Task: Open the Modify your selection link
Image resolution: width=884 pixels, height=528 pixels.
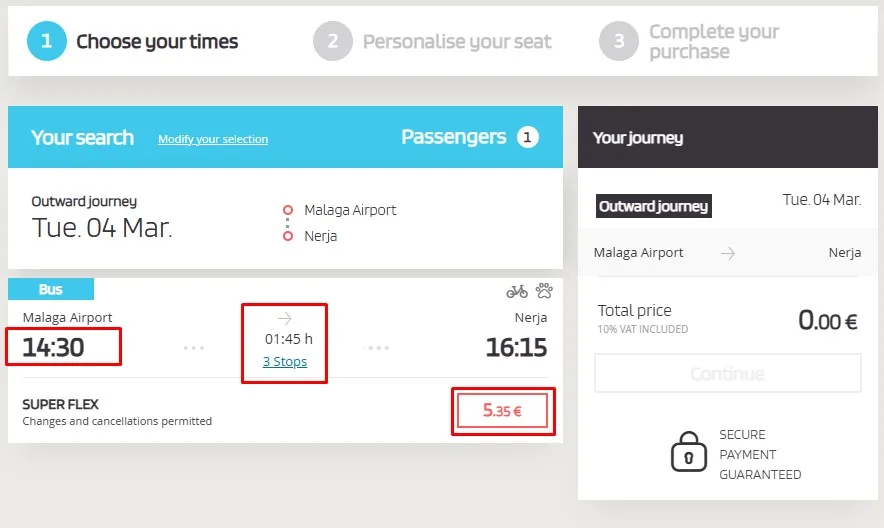Action: tap(213, 139)
